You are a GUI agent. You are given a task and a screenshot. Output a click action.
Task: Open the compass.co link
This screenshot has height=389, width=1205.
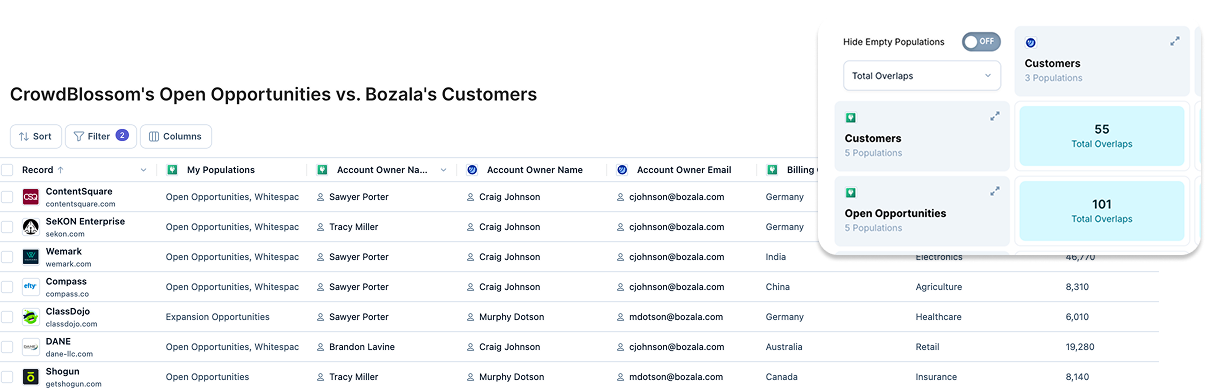(x=68, y=294)
